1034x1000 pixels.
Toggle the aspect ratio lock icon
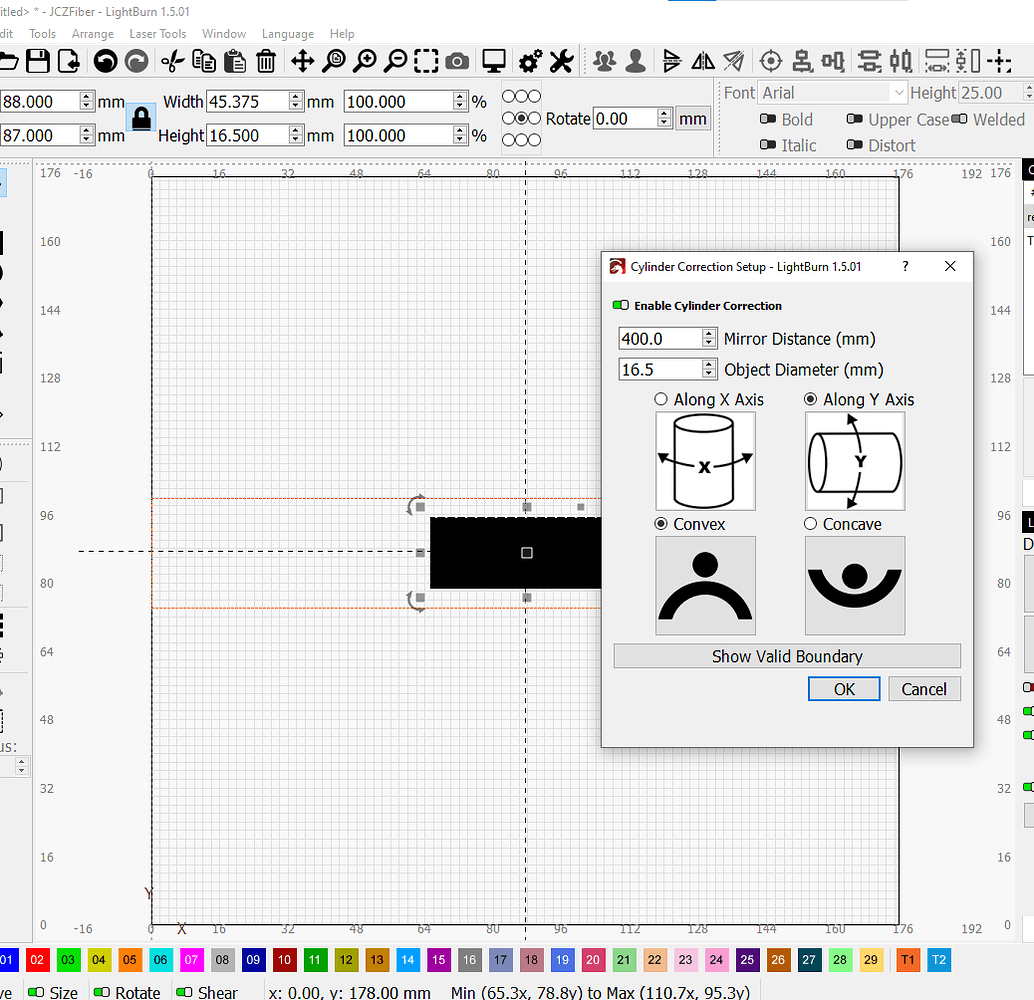tap(141, 119)
